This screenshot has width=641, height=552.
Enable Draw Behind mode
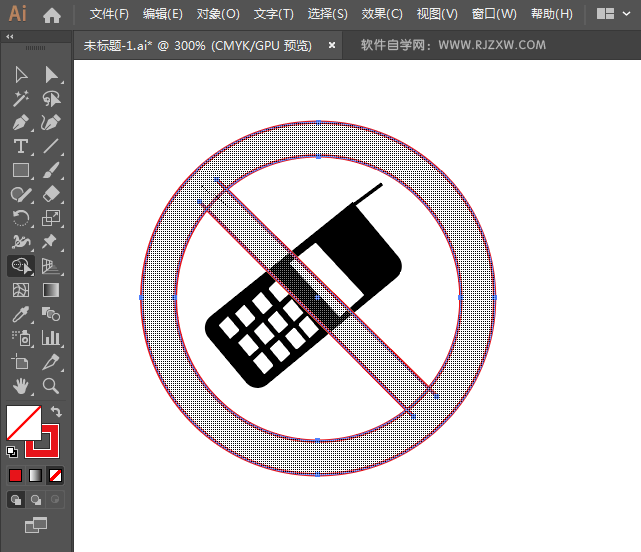pyautogui.click(x=36, y=500)
